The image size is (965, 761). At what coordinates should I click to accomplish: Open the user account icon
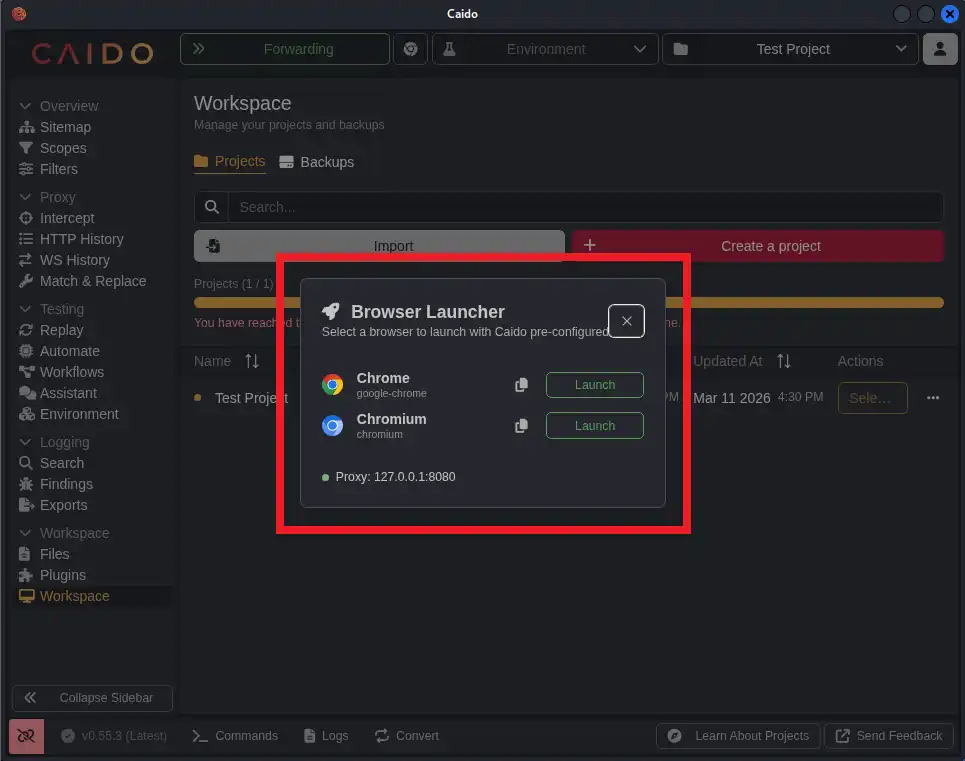tap(939, 49)
